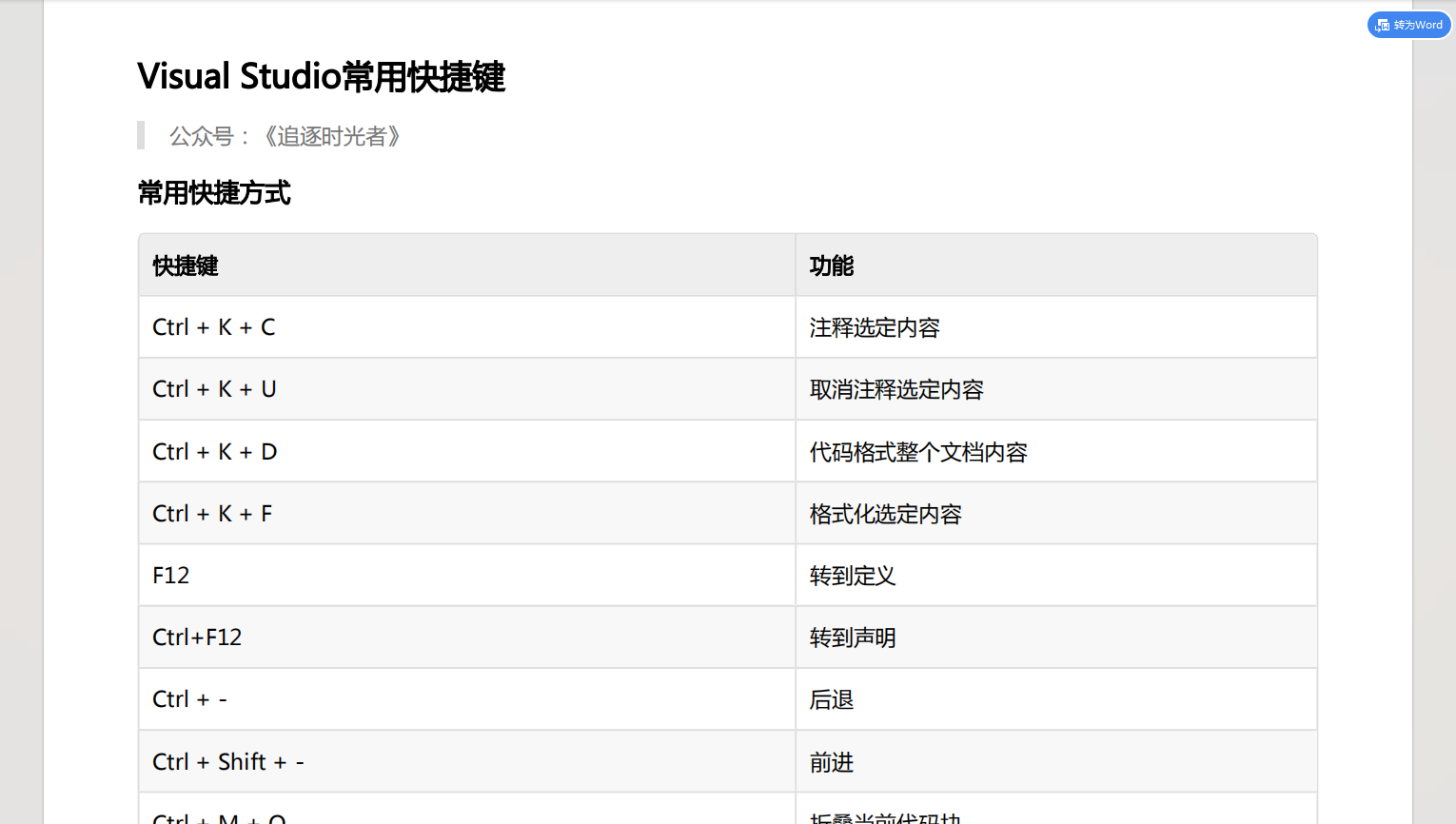Screen dimensions: 1456x824
Task: Click the Ctrl + K + F cell
Action: click(467, 514)
